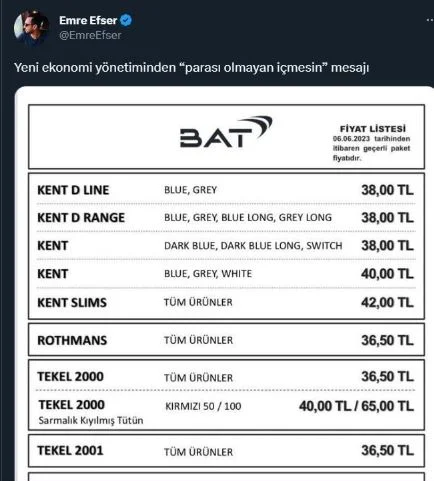Click the BLUE, GREY, WHITE variant text
The image size is (434, 481).
tap(208, 274)
